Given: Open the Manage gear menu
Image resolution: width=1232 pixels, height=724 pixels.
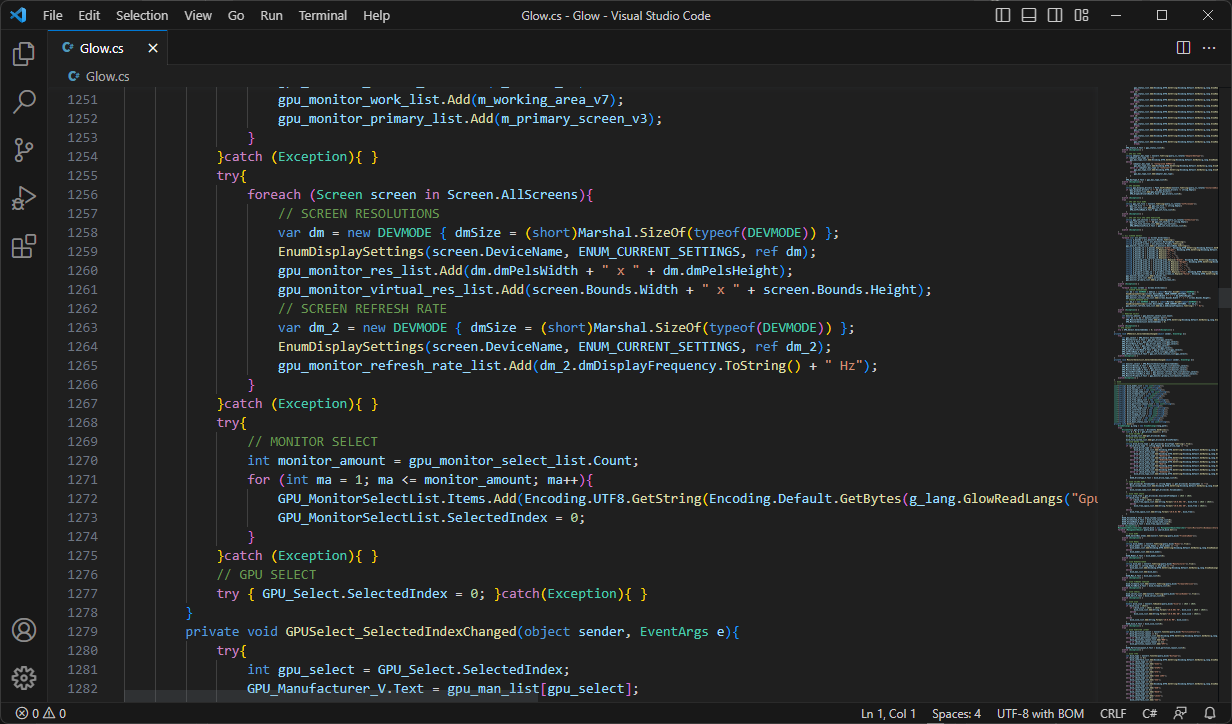Looking at the screenshot, I should [x=24, y=677].
